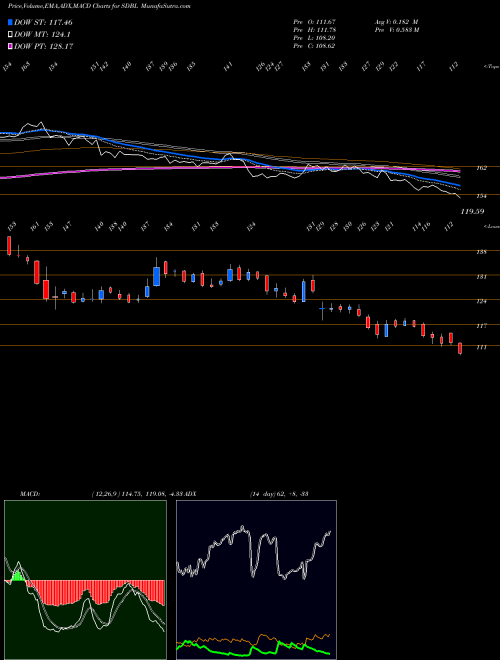Click the 'Avg V: 0.182 M' volume text
The image size is (500, 660).
[x=396, y=22]
